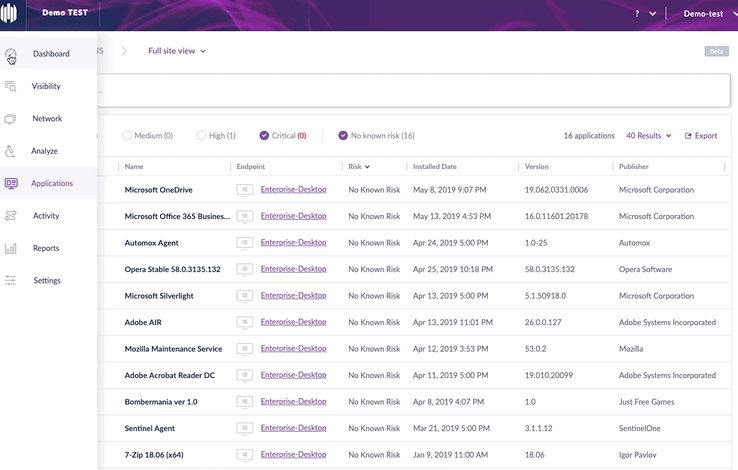Click the Settings sliders icon
Screen dimensions: 738x470
tap(11, 281)
